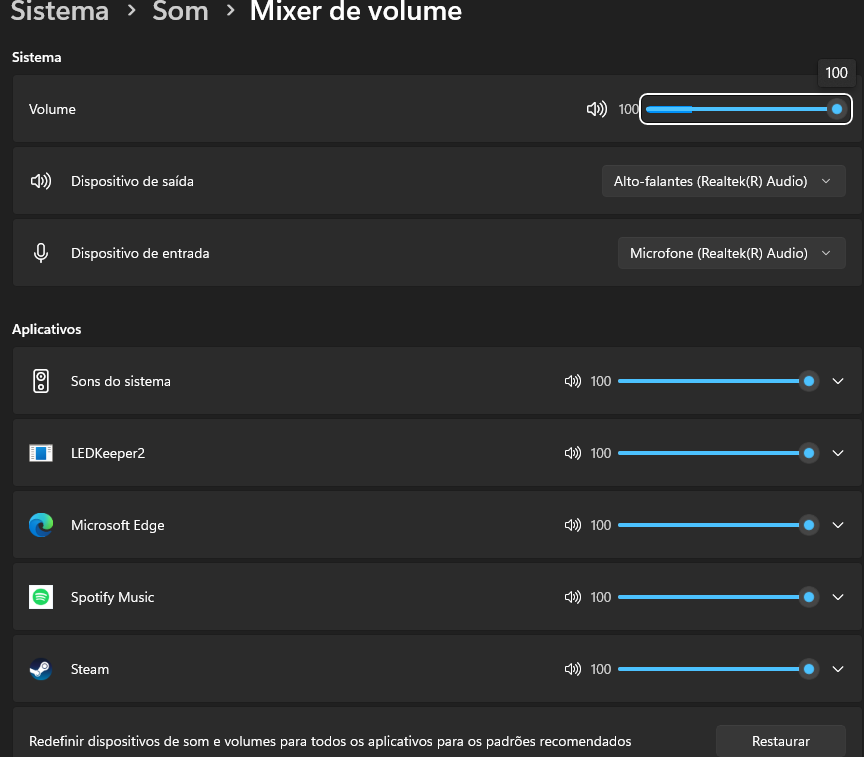Viewport: 864px width, 757px height.
Task: Adjust Steam volume slider
Action: click(717, 669)
